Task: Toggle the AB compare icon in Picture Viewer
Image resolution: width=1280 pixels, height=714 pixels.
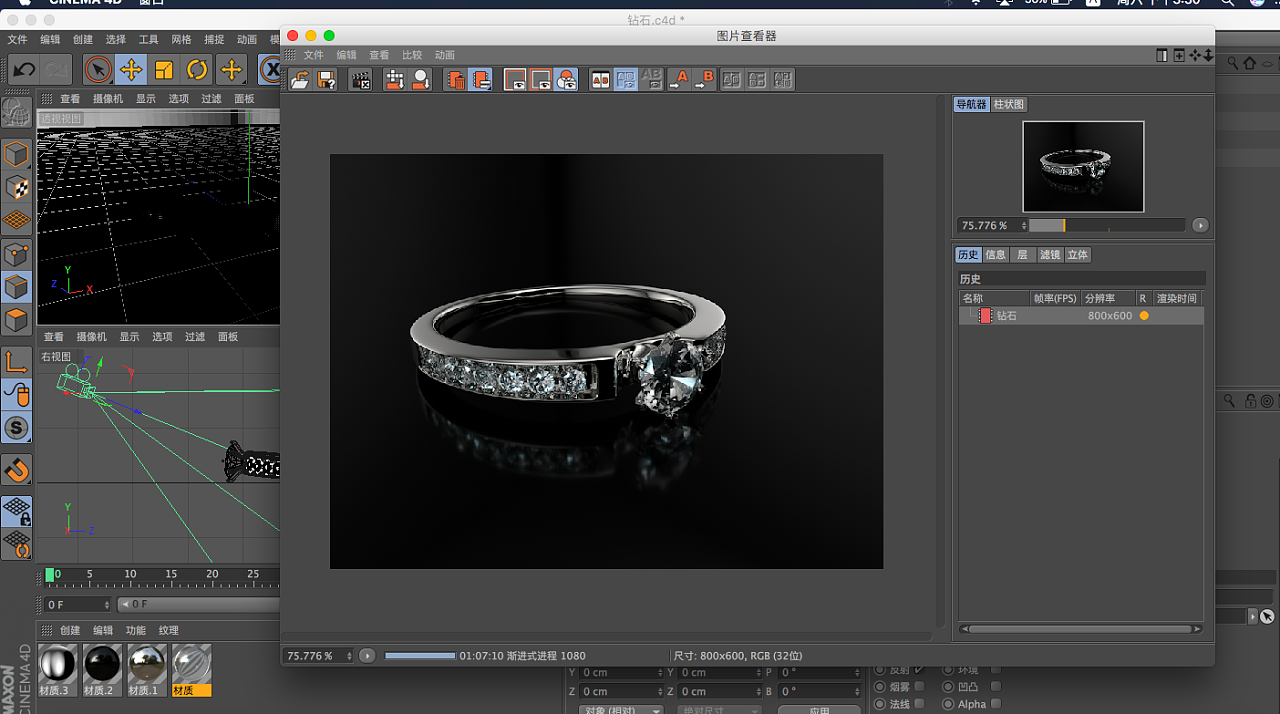Action: tap(600, 80)
